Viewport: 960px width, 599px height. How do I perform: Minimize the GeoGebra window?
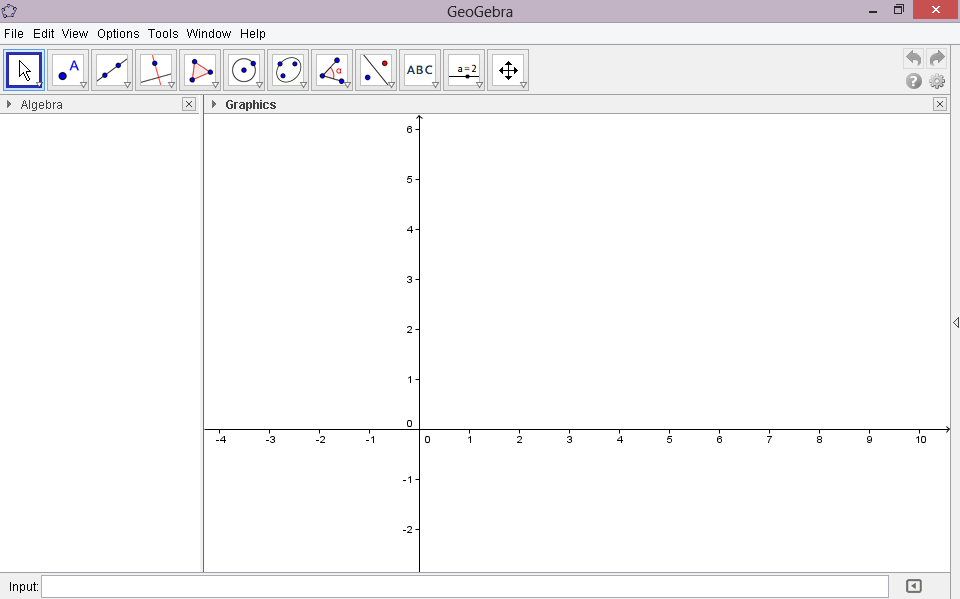pos(873,11)
